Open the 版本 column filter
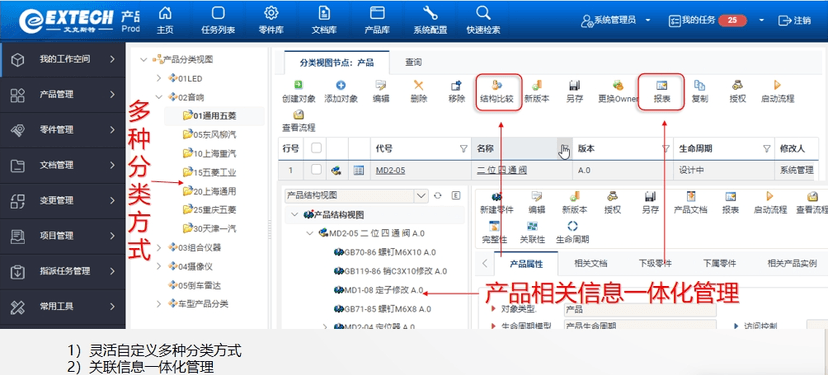Image resolution: width=828 pixels, height=375 pixels. 665,149
